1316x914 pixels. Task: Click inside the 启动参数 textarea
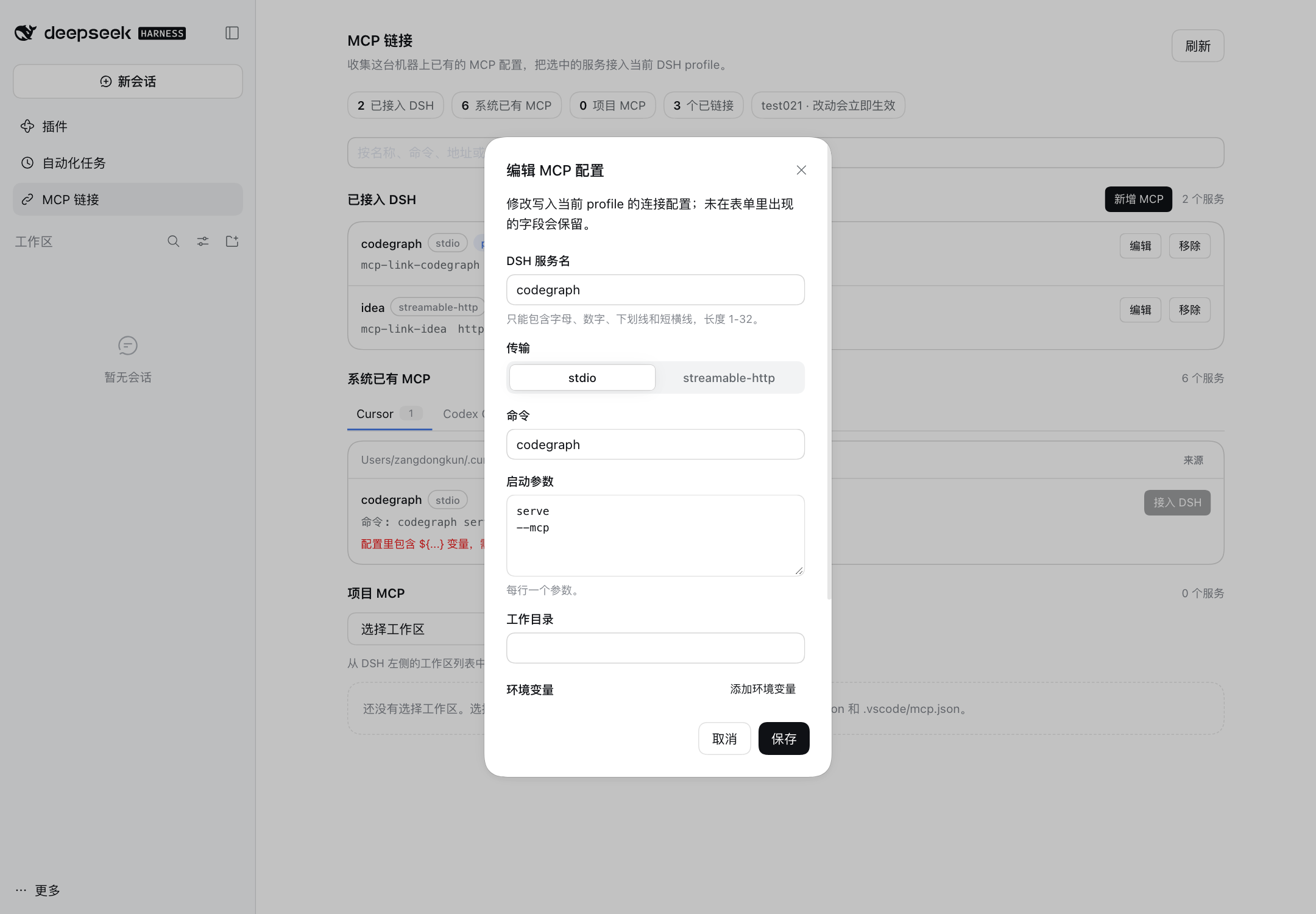click(655, 536)
